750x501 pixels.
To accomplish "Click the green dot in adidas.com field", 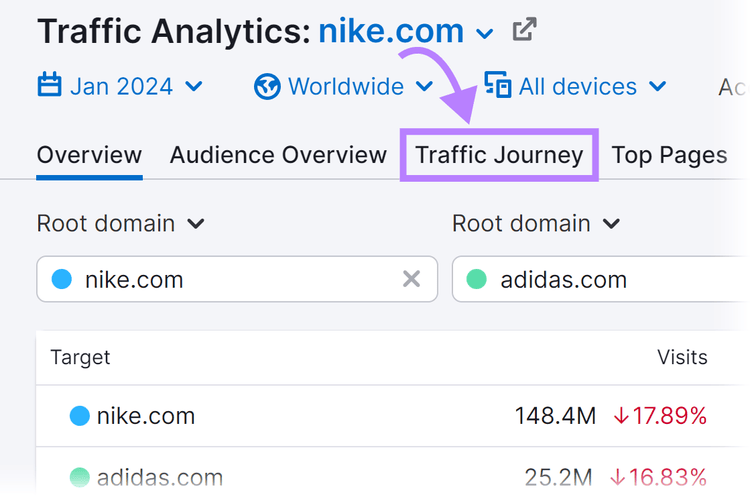I will (476, 279).
